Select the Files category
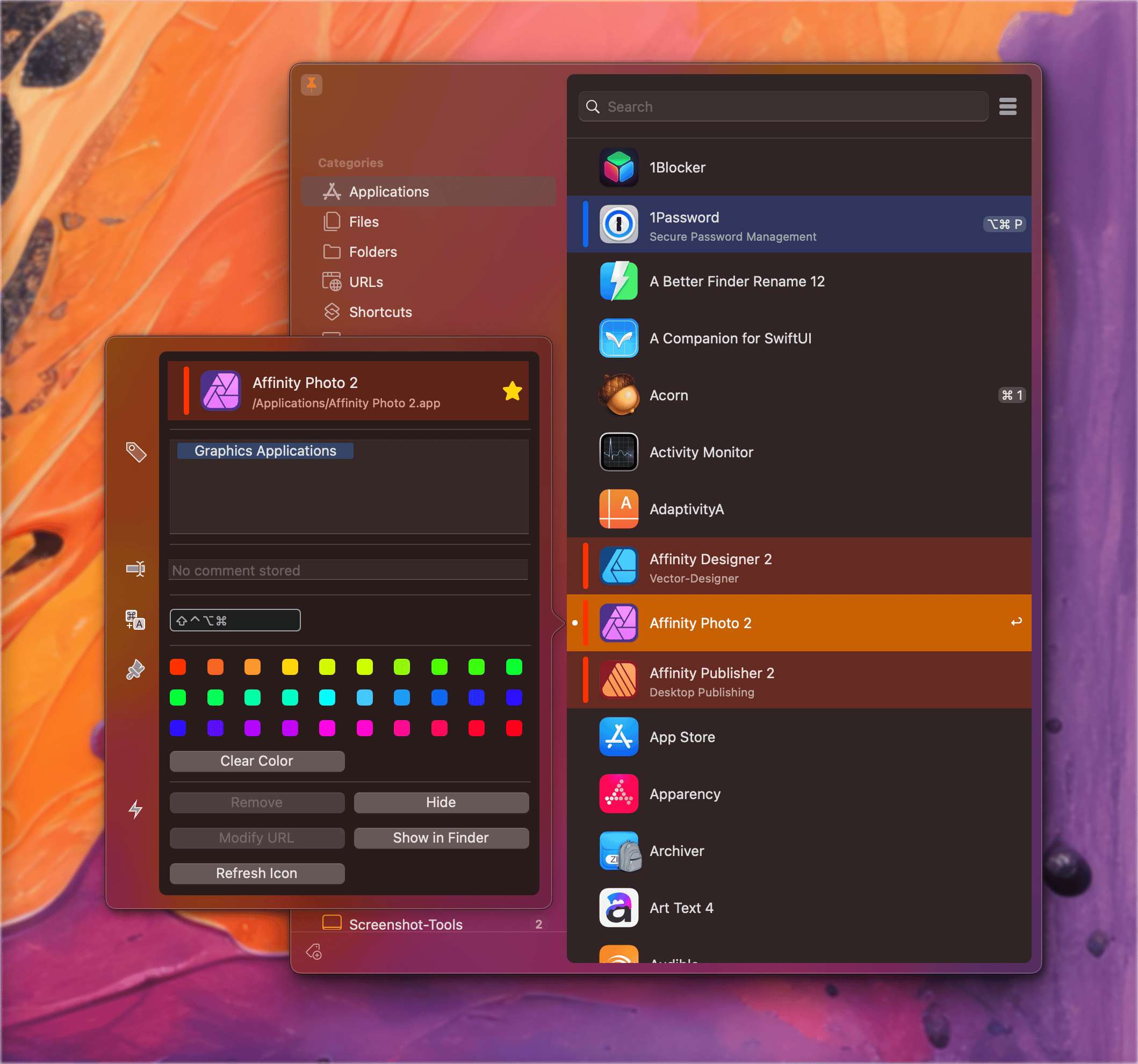Image resolution: width=1138 pixels, height=1064 pixels. tap(428, 221)
